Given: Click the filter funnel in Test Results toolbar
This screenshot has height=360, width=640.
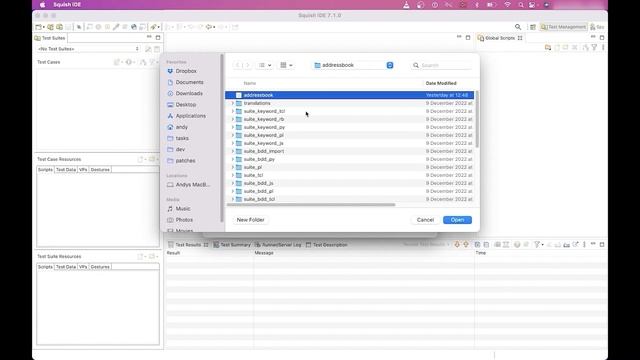Looking at the screenshot, I should pyautogui.click(x=538, y=244).
